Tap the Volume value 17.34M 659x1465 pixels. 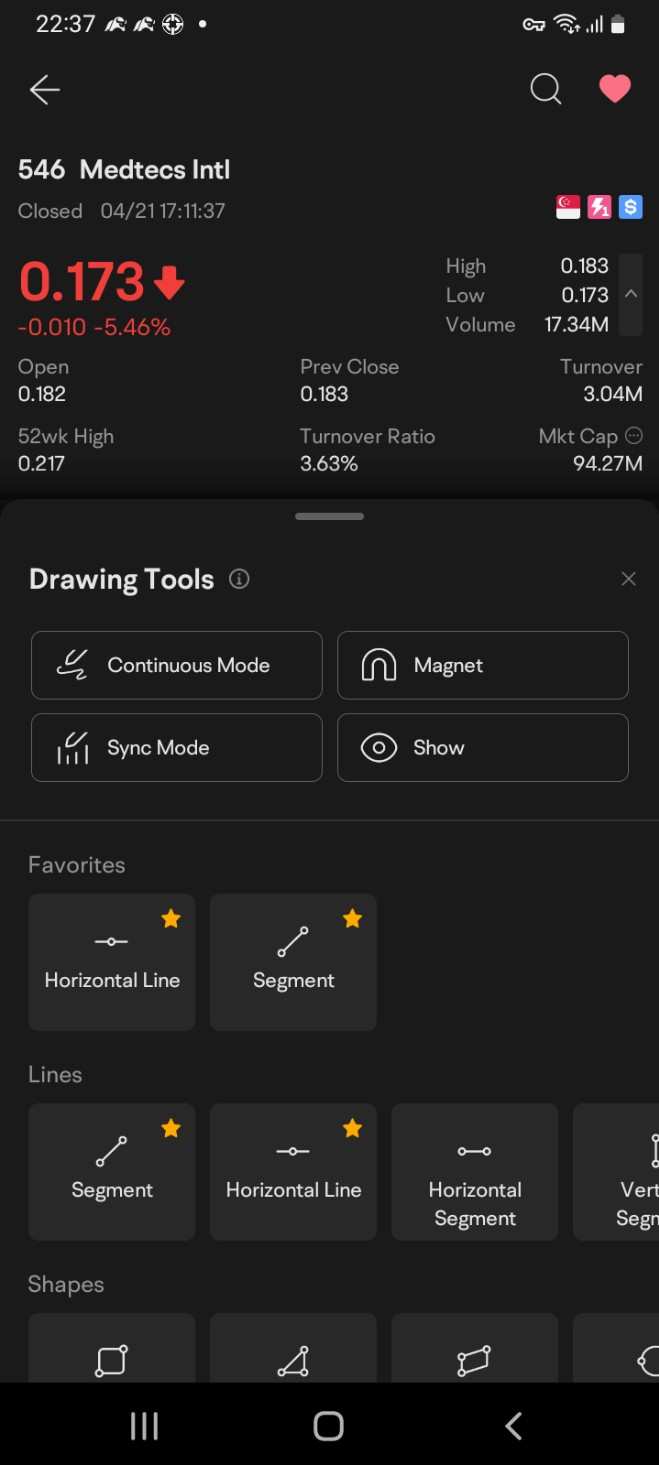(576, 324)
